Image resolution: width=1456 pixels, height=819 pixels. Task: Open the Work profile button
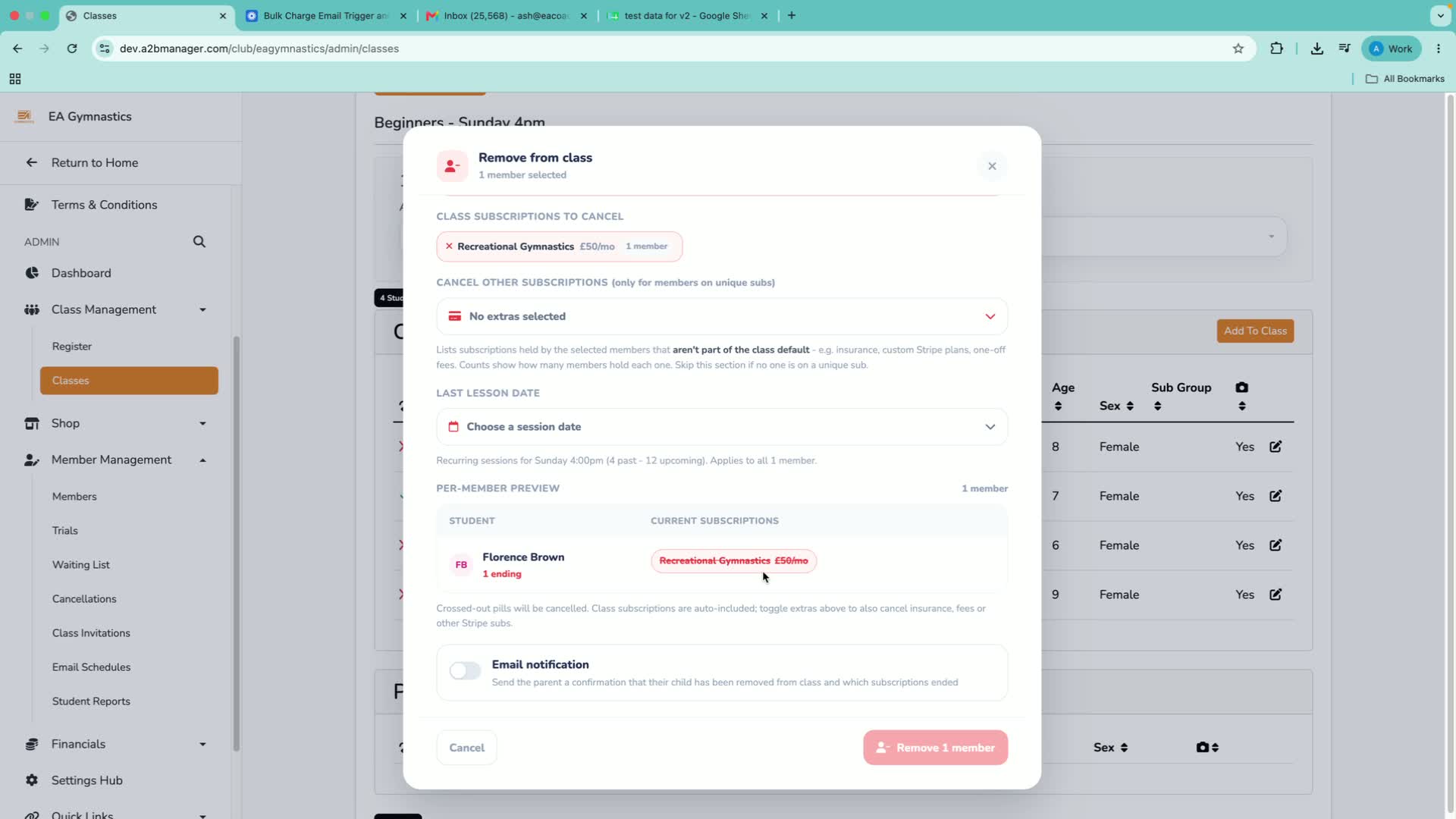click(x=1392, y=49)
